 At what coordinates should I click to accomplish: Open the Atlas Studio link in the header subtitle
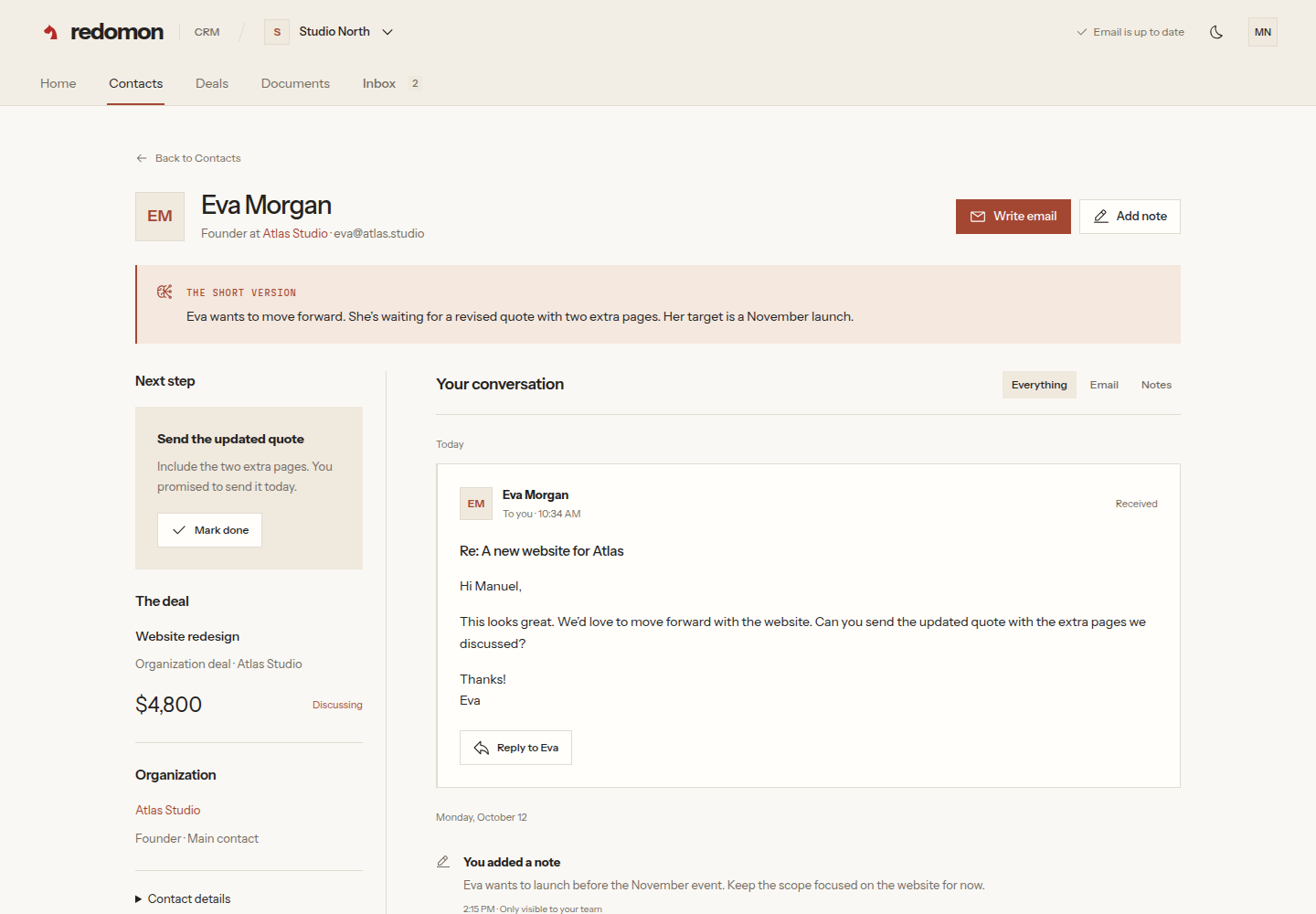295,234
